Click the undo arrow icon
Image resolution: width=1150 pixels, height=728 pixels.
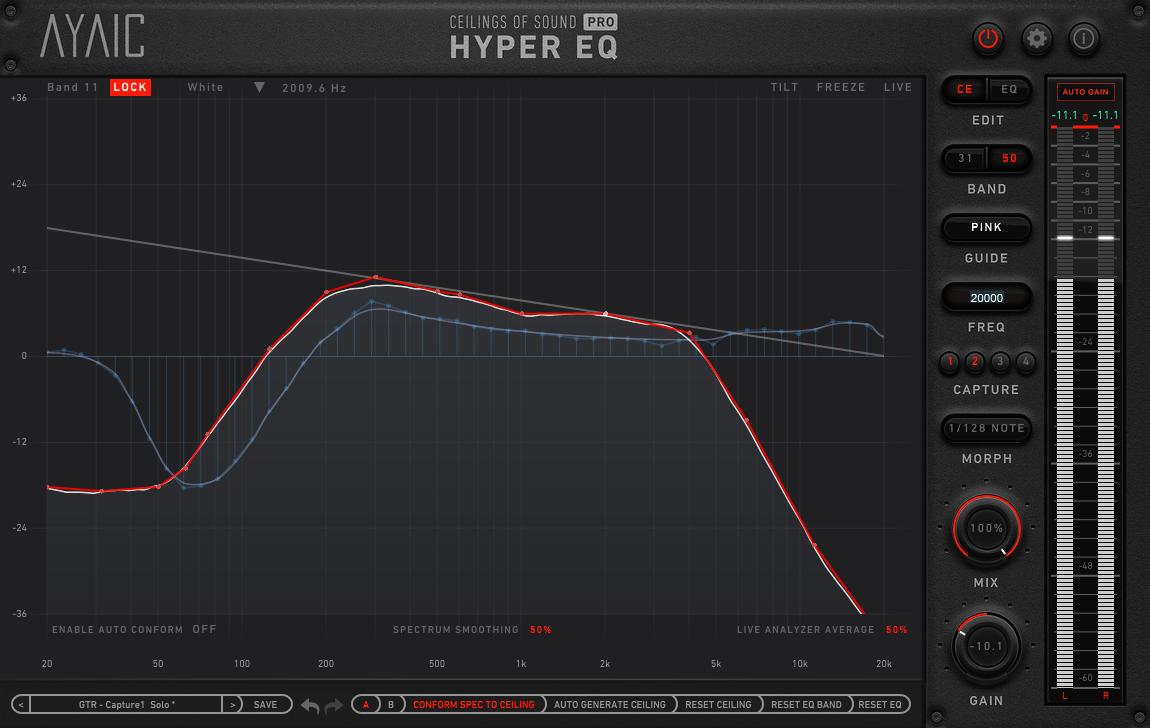[x=311, y=706]
